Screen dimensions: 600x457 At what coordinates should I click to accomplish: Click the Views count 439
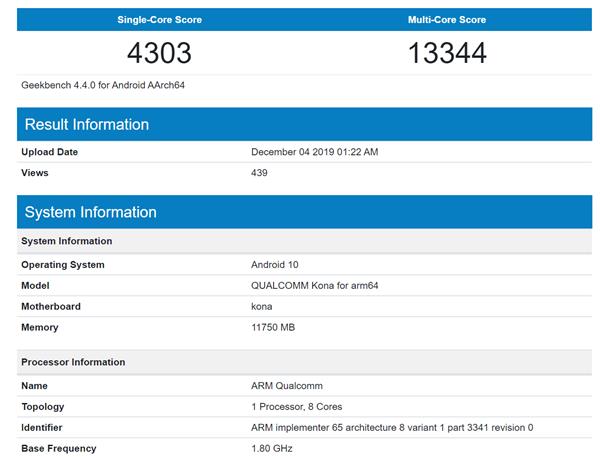[x=259, y=173]
